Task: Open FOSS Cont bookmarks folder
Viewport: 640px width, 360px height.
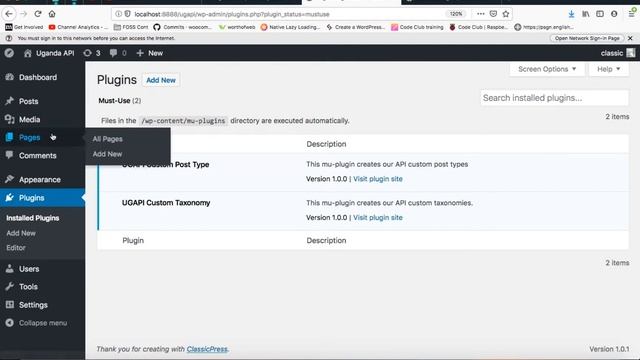Action: coord(131,27)
